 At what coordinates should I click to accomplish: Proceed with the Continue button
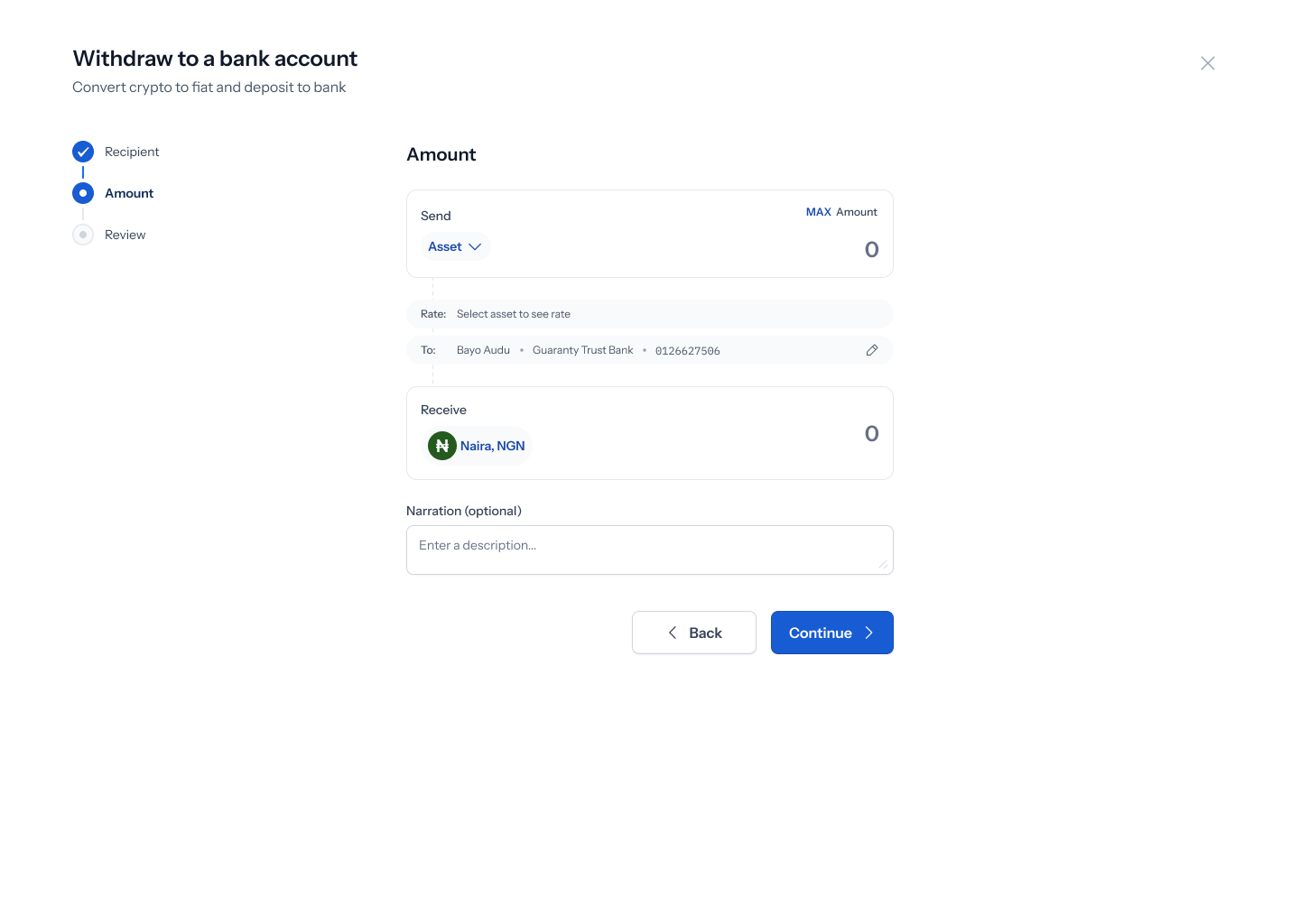coord(832,633)
